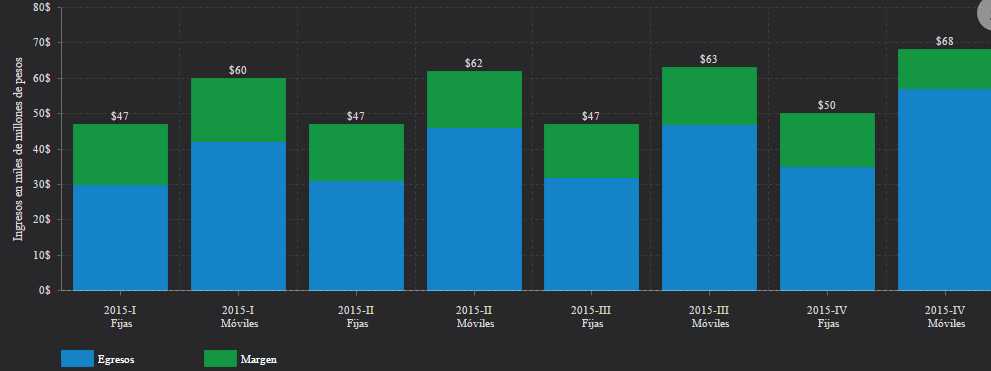Toggle the Margen legend label
Screen dimensions: 991x371
[x=258, y=360]
